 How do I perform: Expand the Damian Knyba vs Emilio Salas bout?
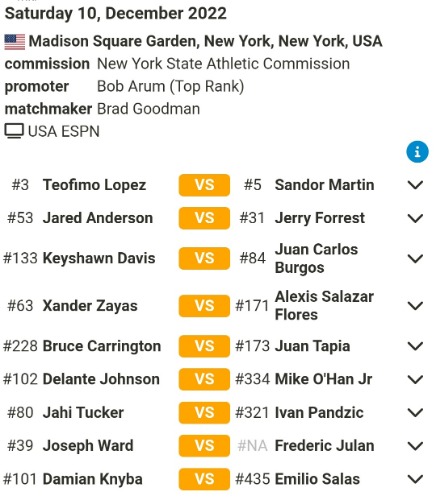coord(415,479)
